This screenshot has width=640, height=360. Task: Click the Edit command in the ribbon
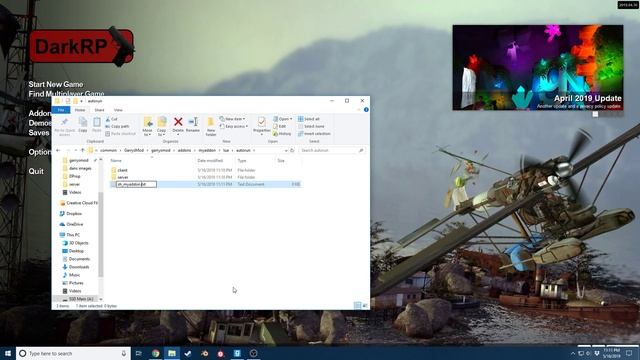[x=280, y=126]
